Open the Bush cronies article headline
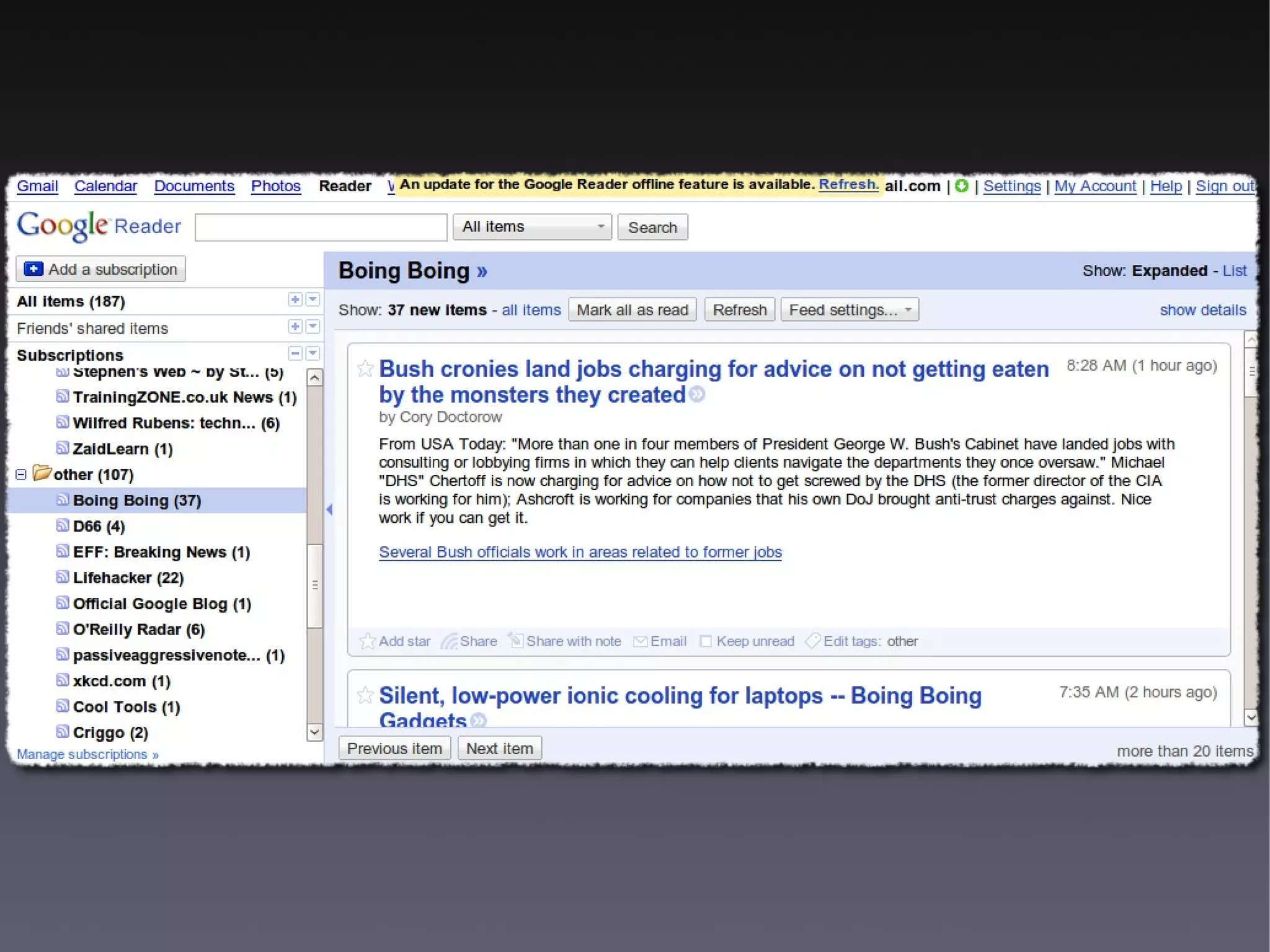This screenshot has width=1270, height=952. 713,381
